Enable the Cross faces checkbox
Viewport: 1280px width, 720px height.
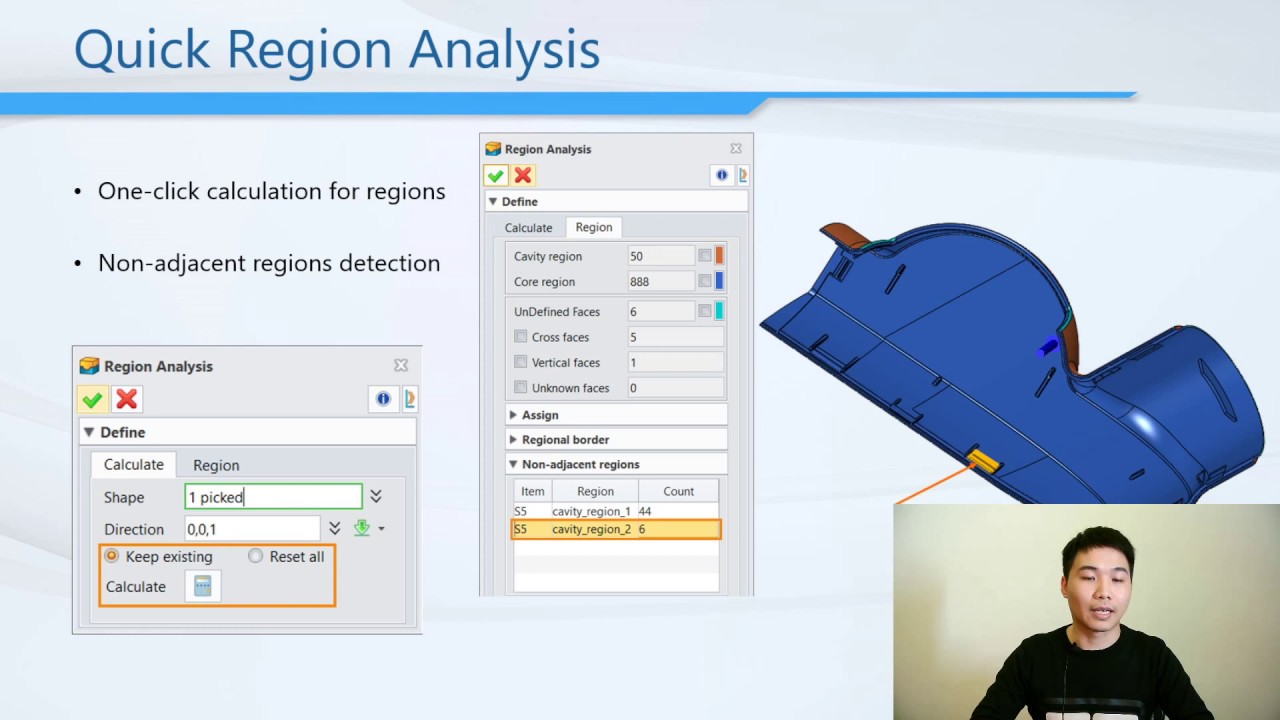click(520, 337)
